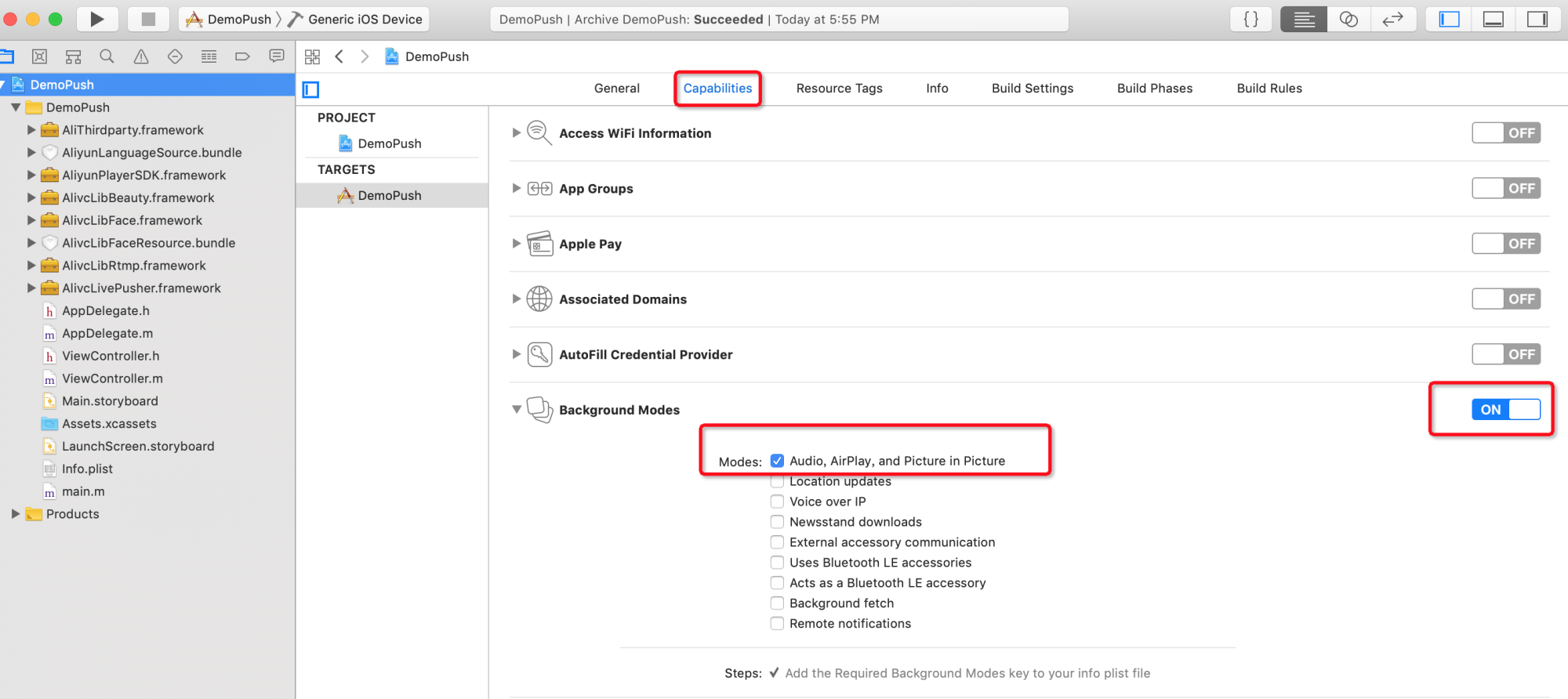Expand the Associated Domains section

point(516,299)
